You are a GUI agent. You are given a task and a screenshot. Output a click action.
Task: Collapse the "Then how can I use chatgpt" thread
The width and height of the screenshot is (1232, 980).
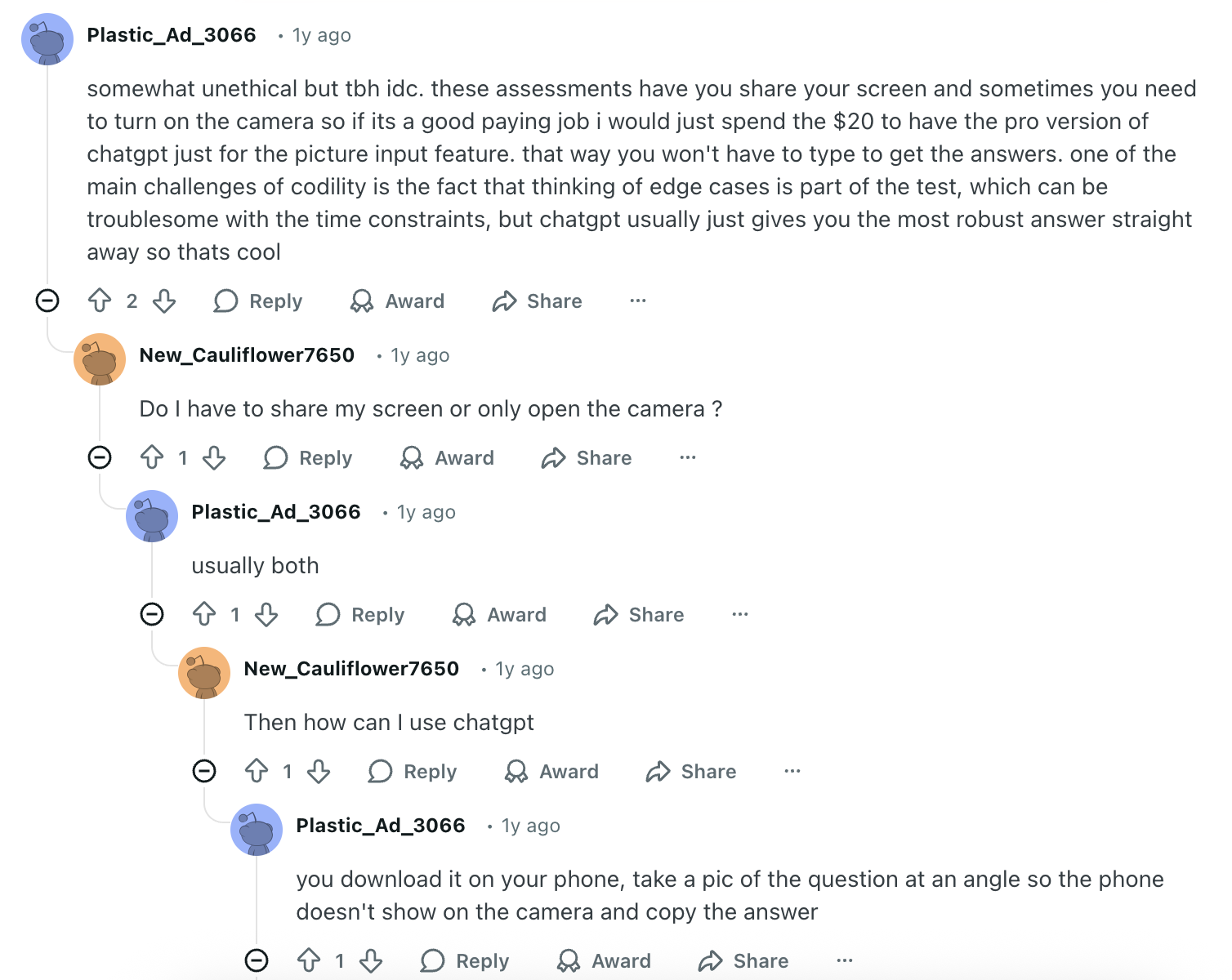pos(204,771)
